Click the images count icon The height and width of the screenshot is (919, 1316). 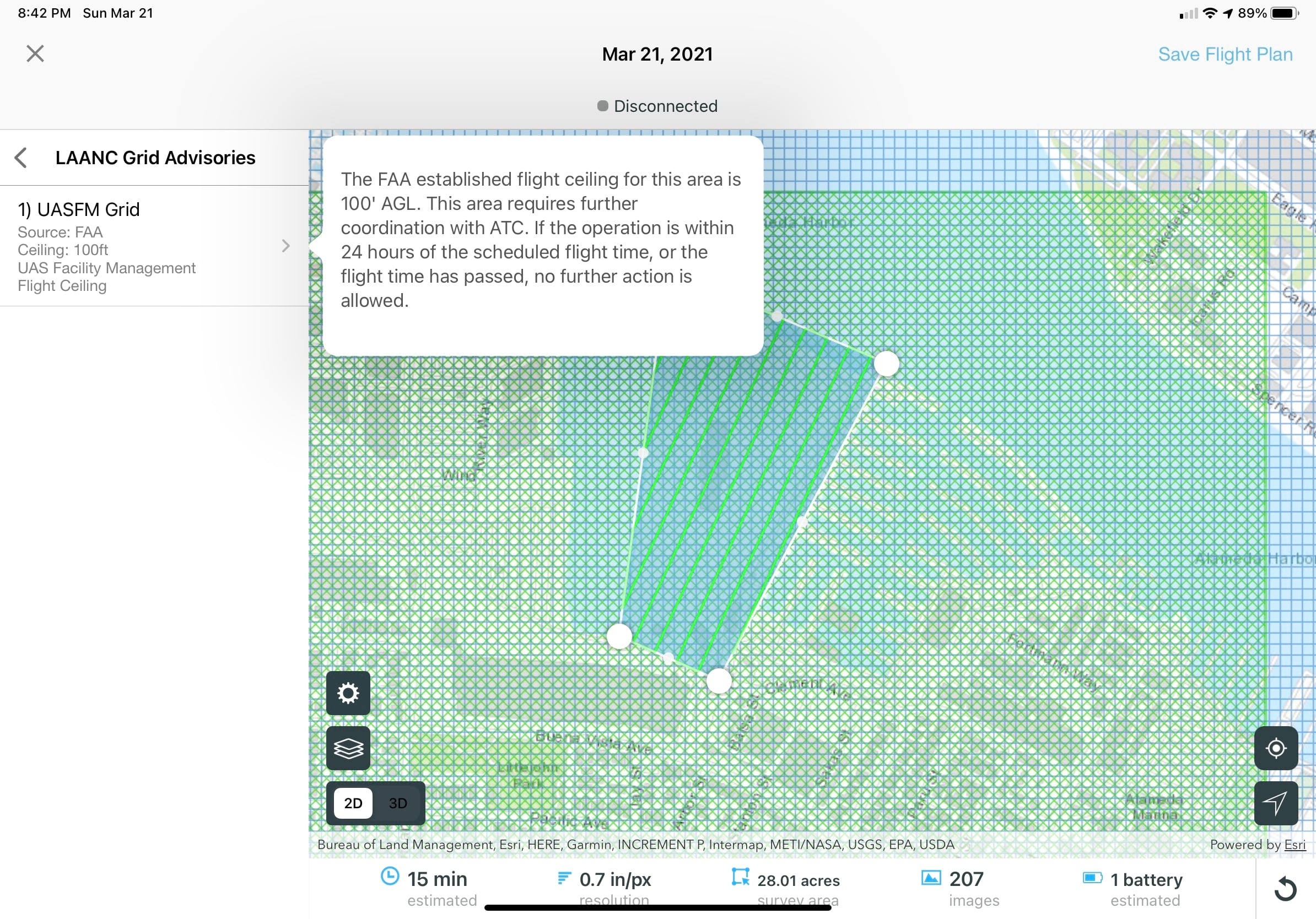click(931, 878)
